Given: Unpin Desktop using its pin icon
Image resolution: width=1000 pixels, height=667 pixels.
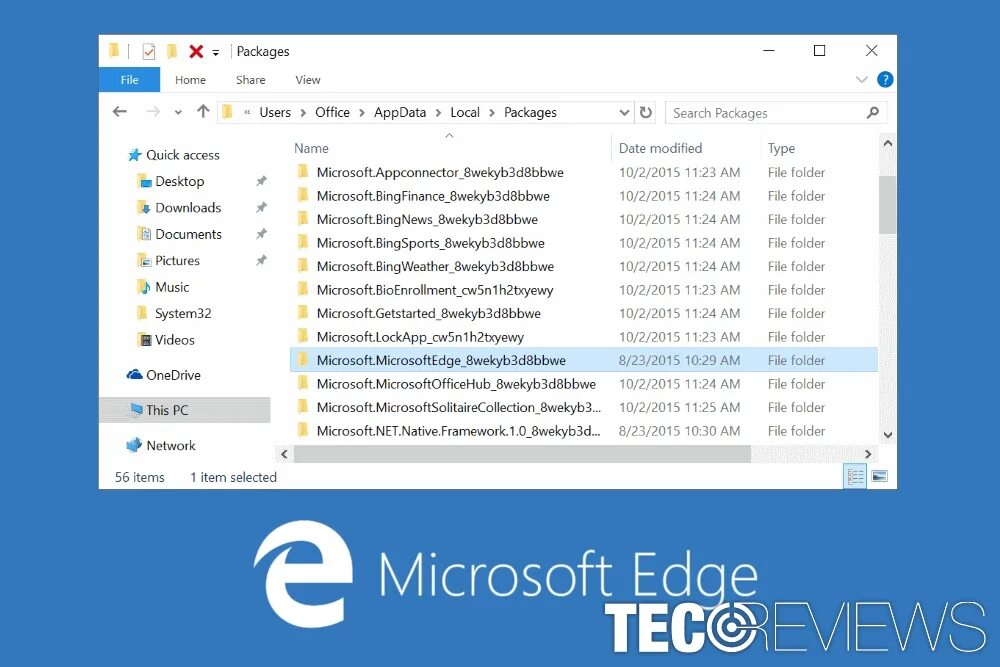Looking at the screenshot, I should (261, 181).
